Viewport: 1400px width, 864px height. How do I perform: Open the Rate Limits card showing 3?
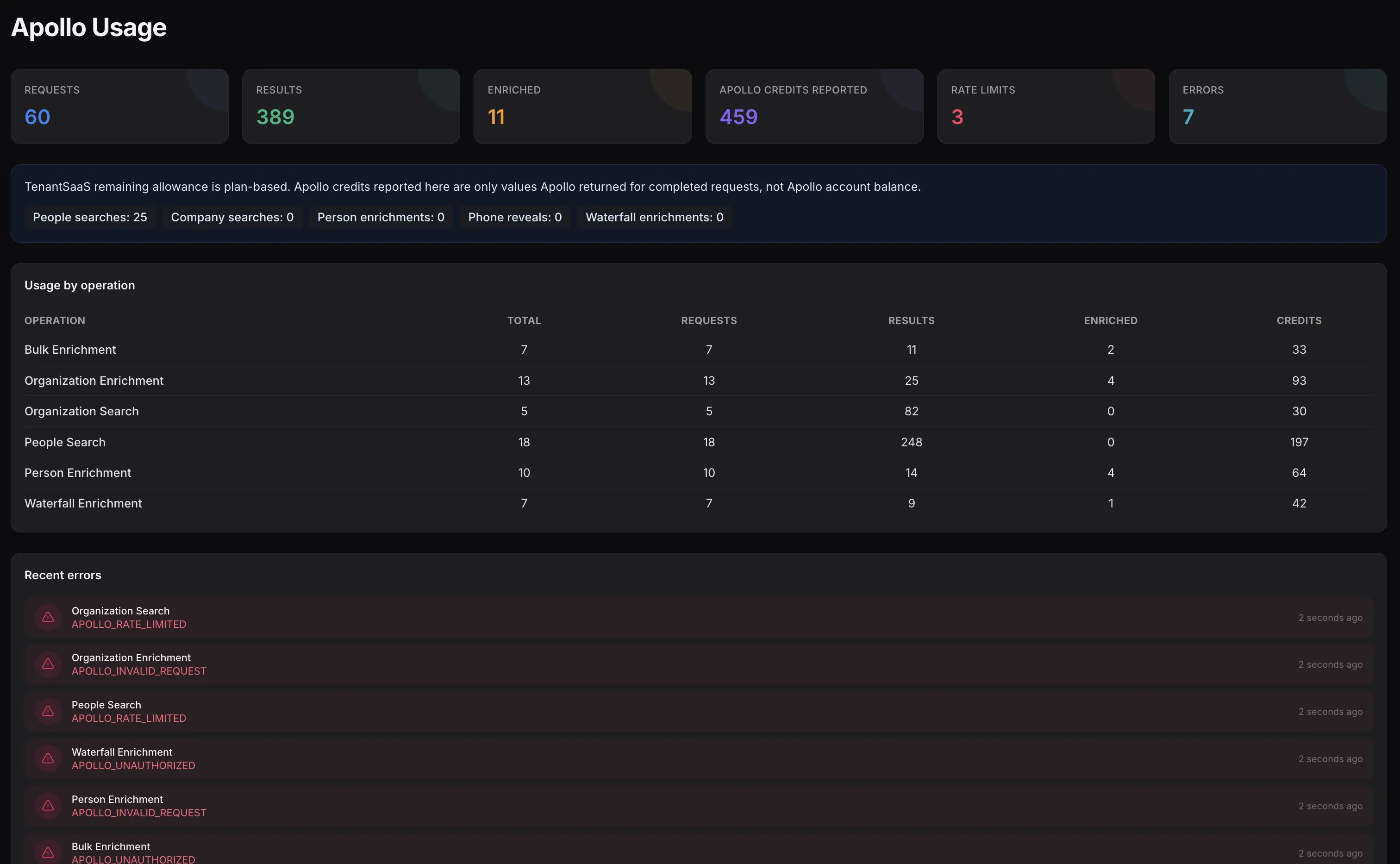click(x=1046, y=106)
